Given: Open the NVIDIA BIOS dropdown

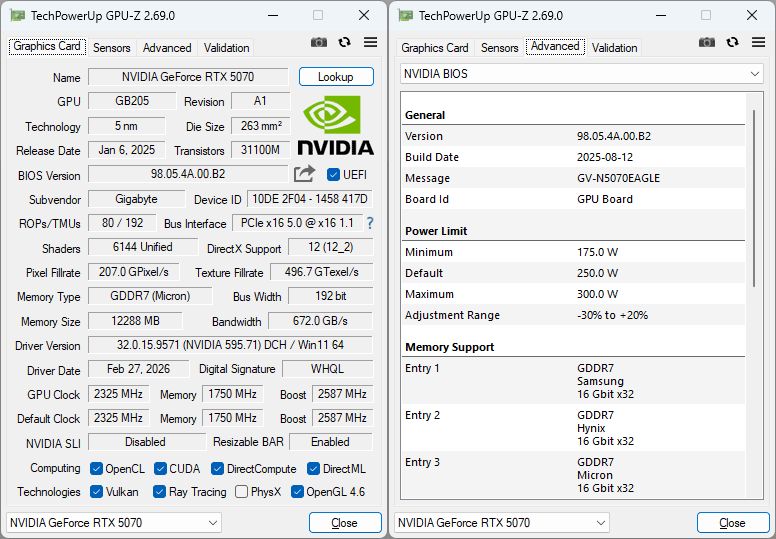Looking at the screenshot, I should coord(582,74).
